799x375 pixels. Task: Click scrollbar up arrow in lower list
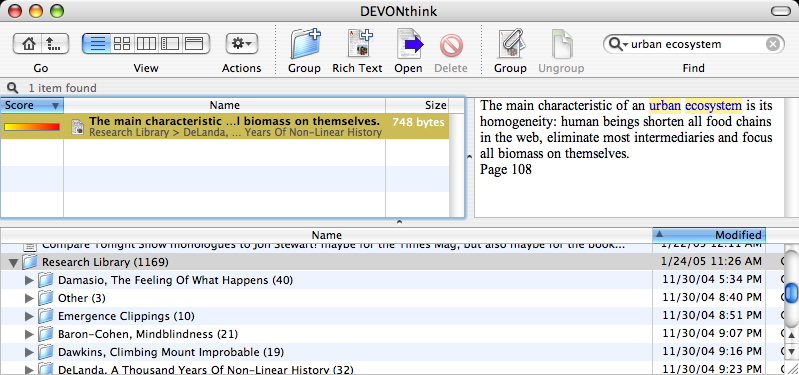coord(790,335)
